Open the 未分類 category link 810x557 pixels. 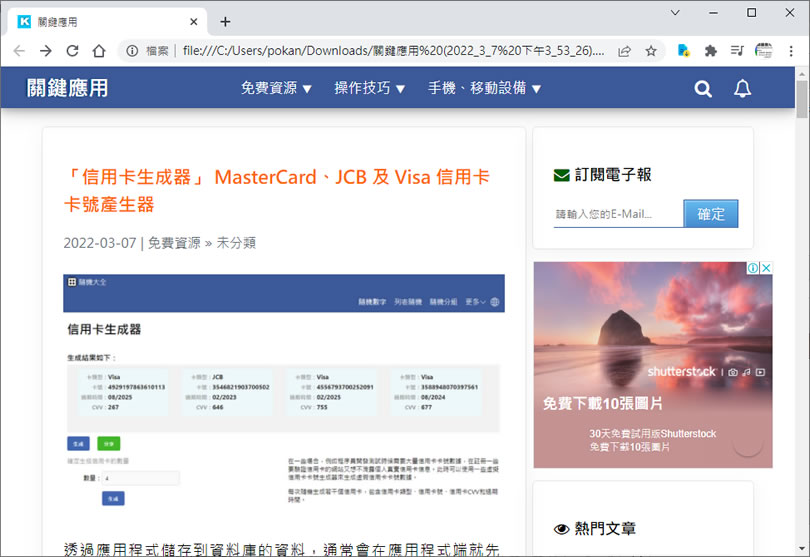tap(236, 243)
